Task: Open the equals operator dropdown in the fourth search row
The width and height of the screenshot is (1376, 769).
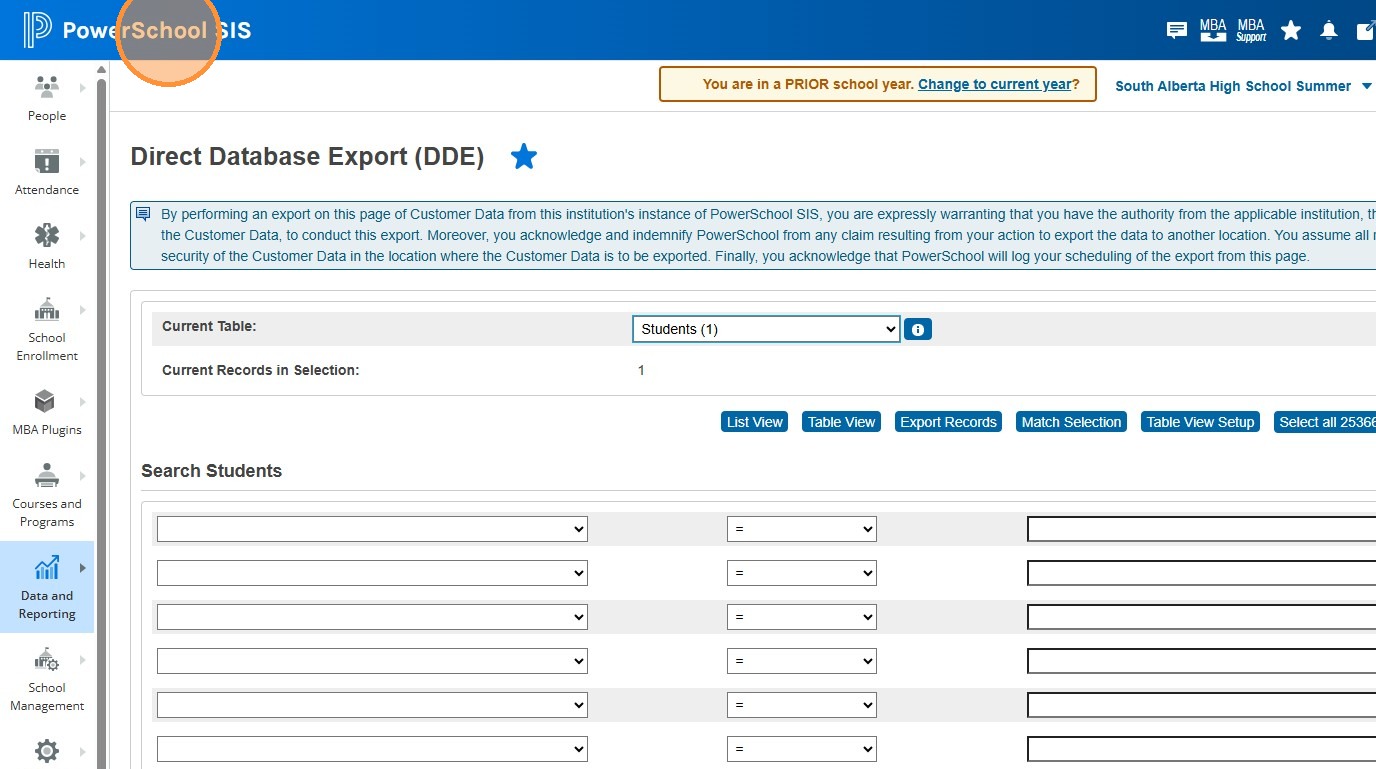Action: (x=802, y=661)
